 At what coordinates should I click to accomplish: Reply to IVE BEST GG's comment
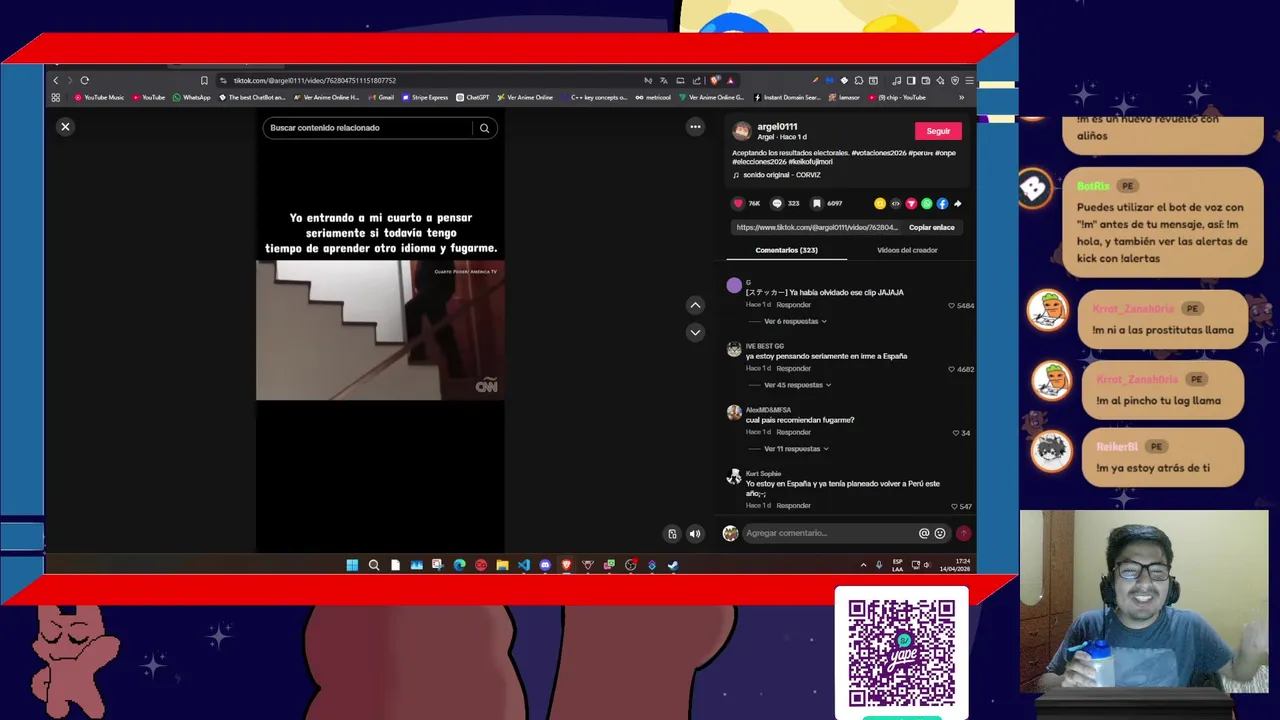(794, 368)
